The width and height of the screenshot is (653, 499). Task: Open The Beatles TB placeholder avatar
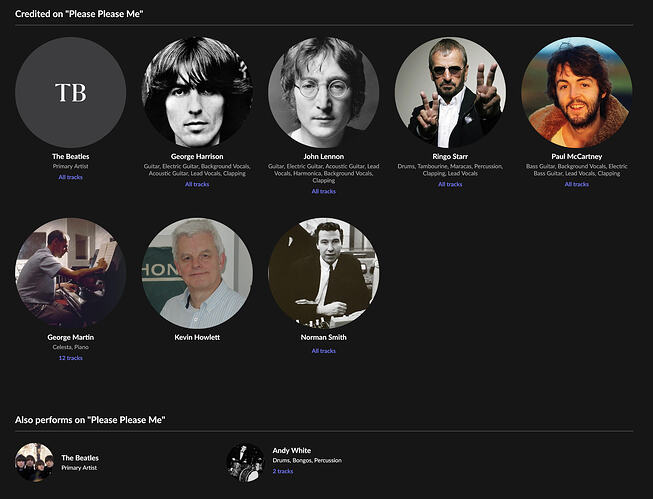(70, 92)
